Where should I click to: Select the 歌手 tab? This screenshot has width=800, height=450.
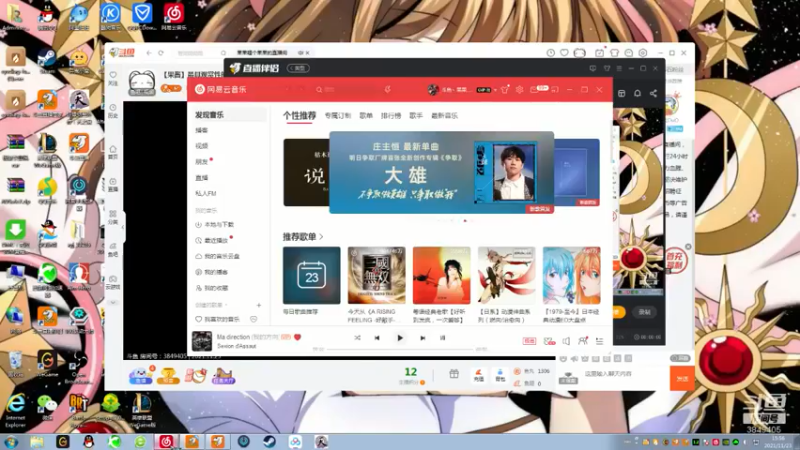point(416,116)
